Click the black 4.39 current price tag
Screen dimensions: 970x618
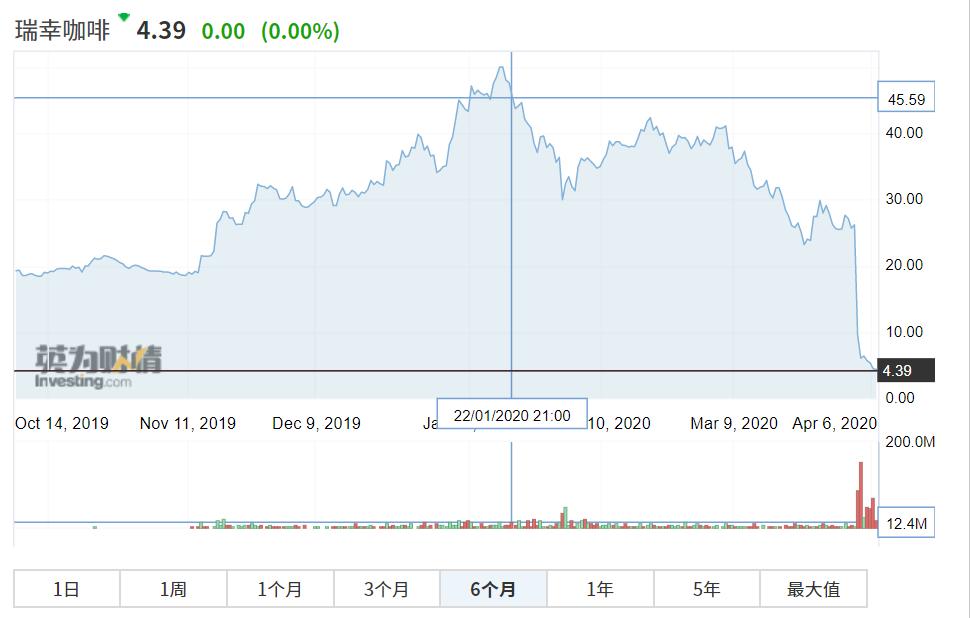point(906,371)
